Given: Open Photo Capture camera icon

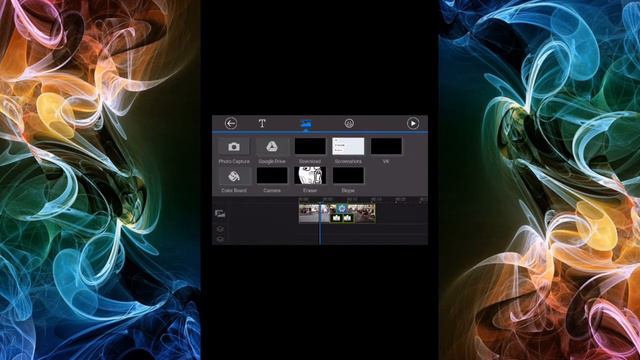Looking at the screenshot, I should point(234,146).
